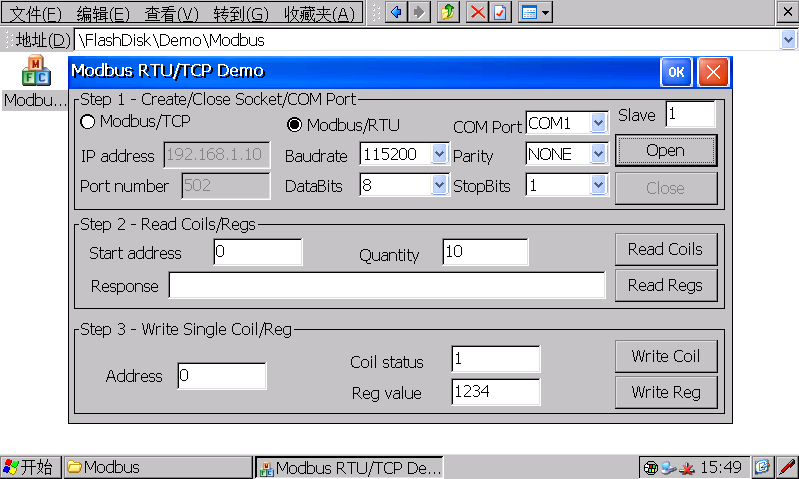Go up one folder level
799x479 pixels.
tap(449, 12)
